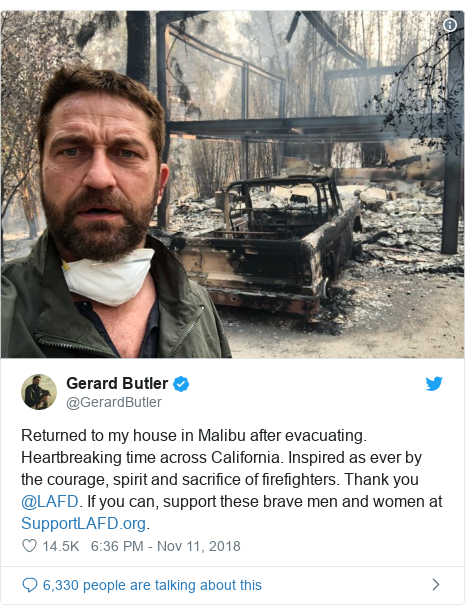465x614 pixels.
Task: Click the 14.5K likes count
Action: point(61,546)
